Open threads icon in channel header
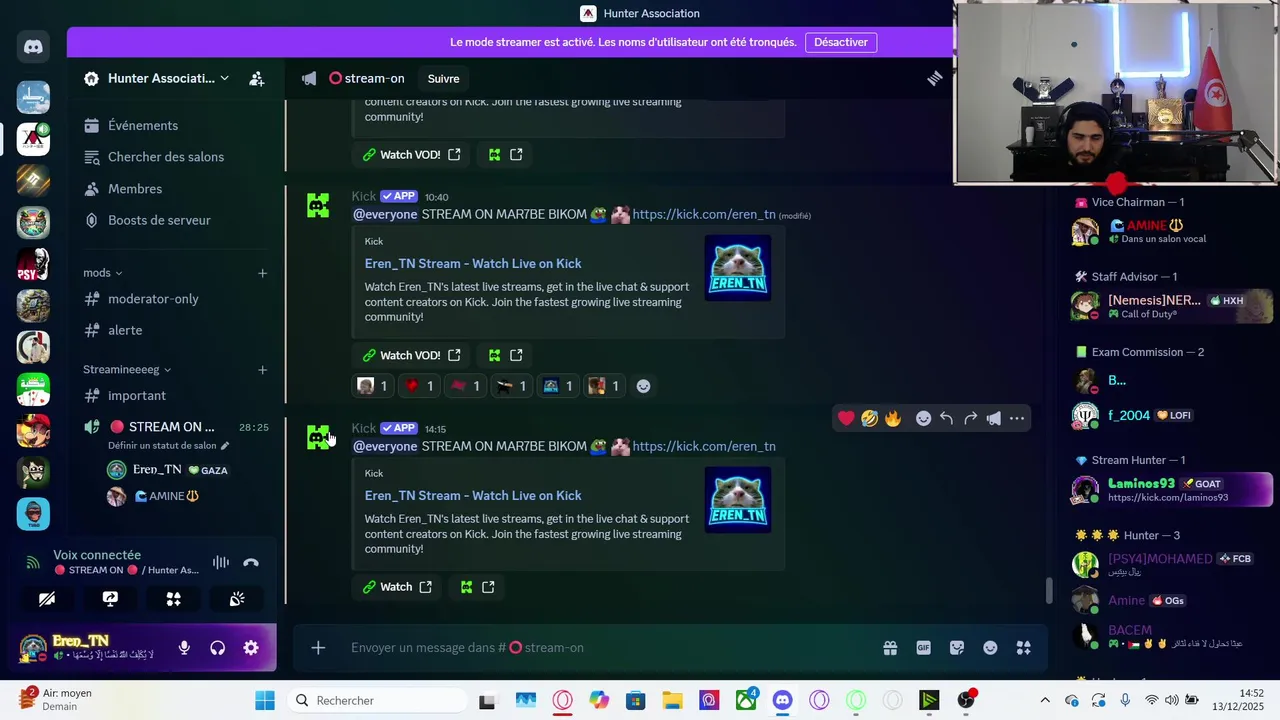 934,78
